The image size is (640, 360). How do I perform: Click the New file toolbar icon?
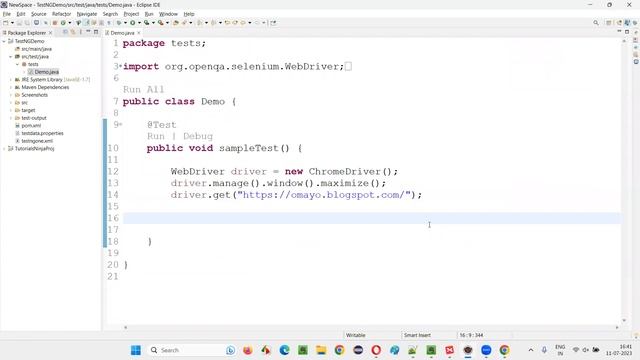(x=6, y=23)
